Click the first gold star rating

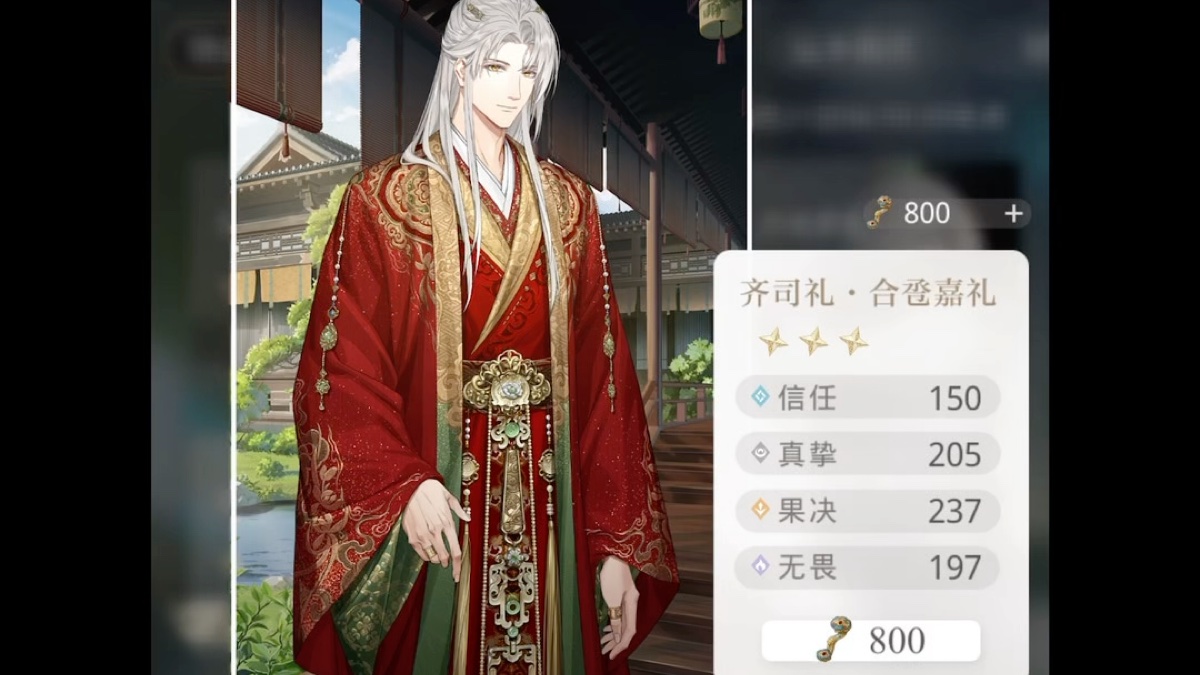click(773, 341)
